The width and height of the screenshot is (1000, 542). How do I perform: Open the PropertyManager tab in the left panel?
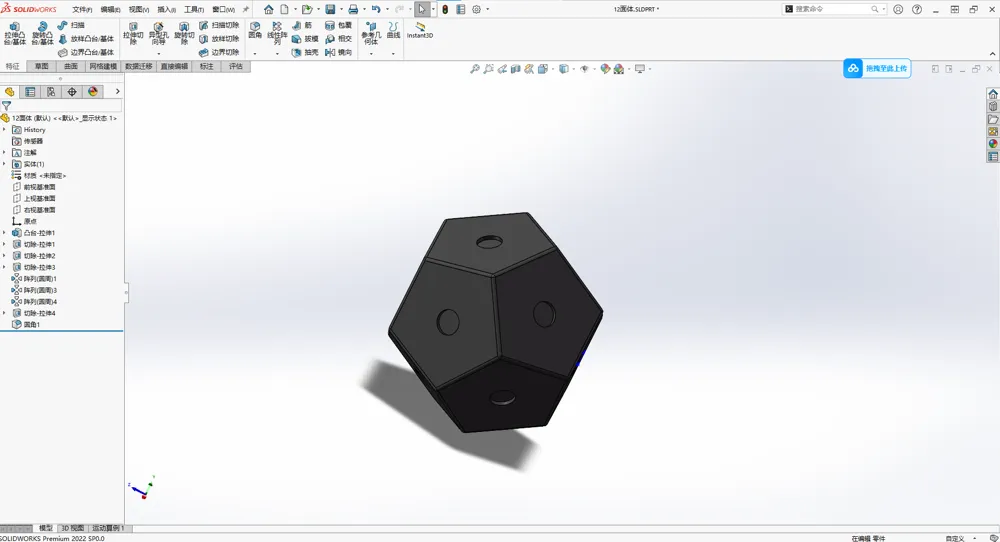30,92
